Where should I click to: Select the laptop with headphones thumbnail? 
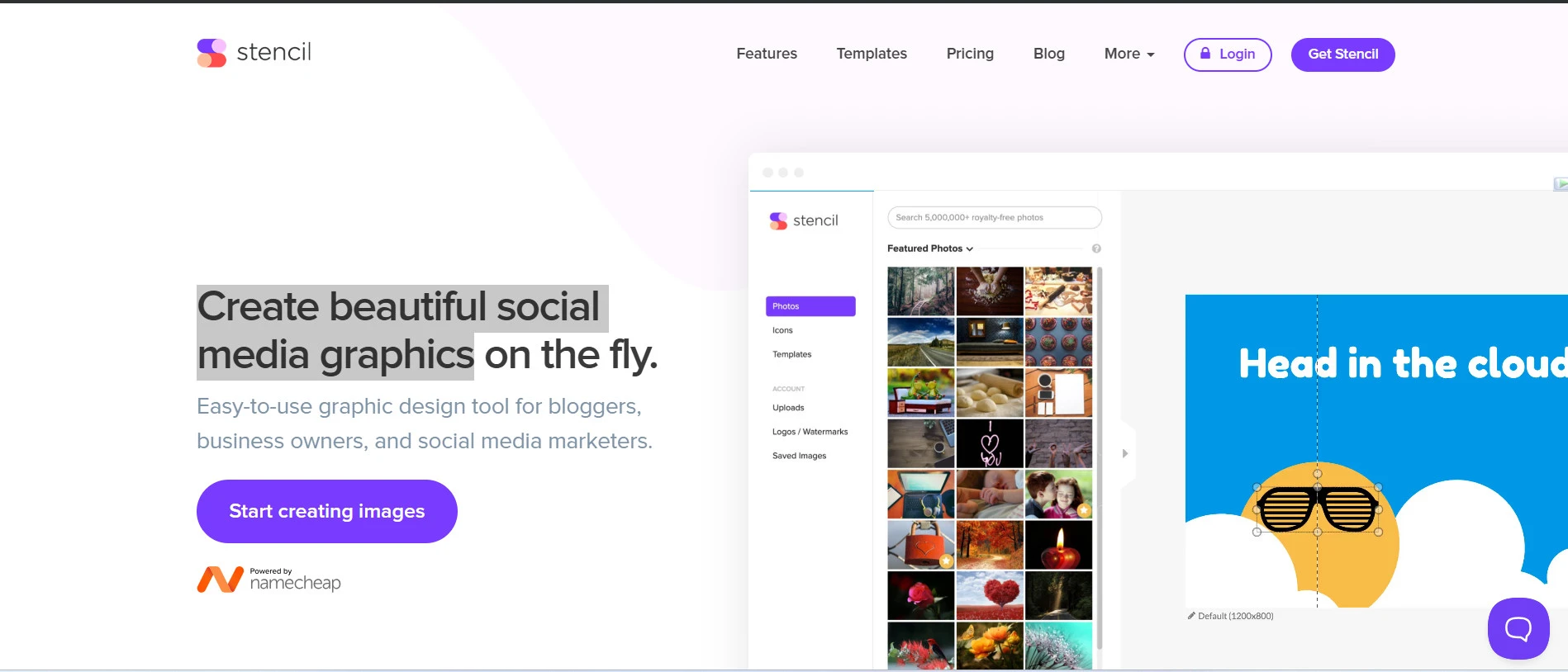pyautogui.click(x=920, y=494)
